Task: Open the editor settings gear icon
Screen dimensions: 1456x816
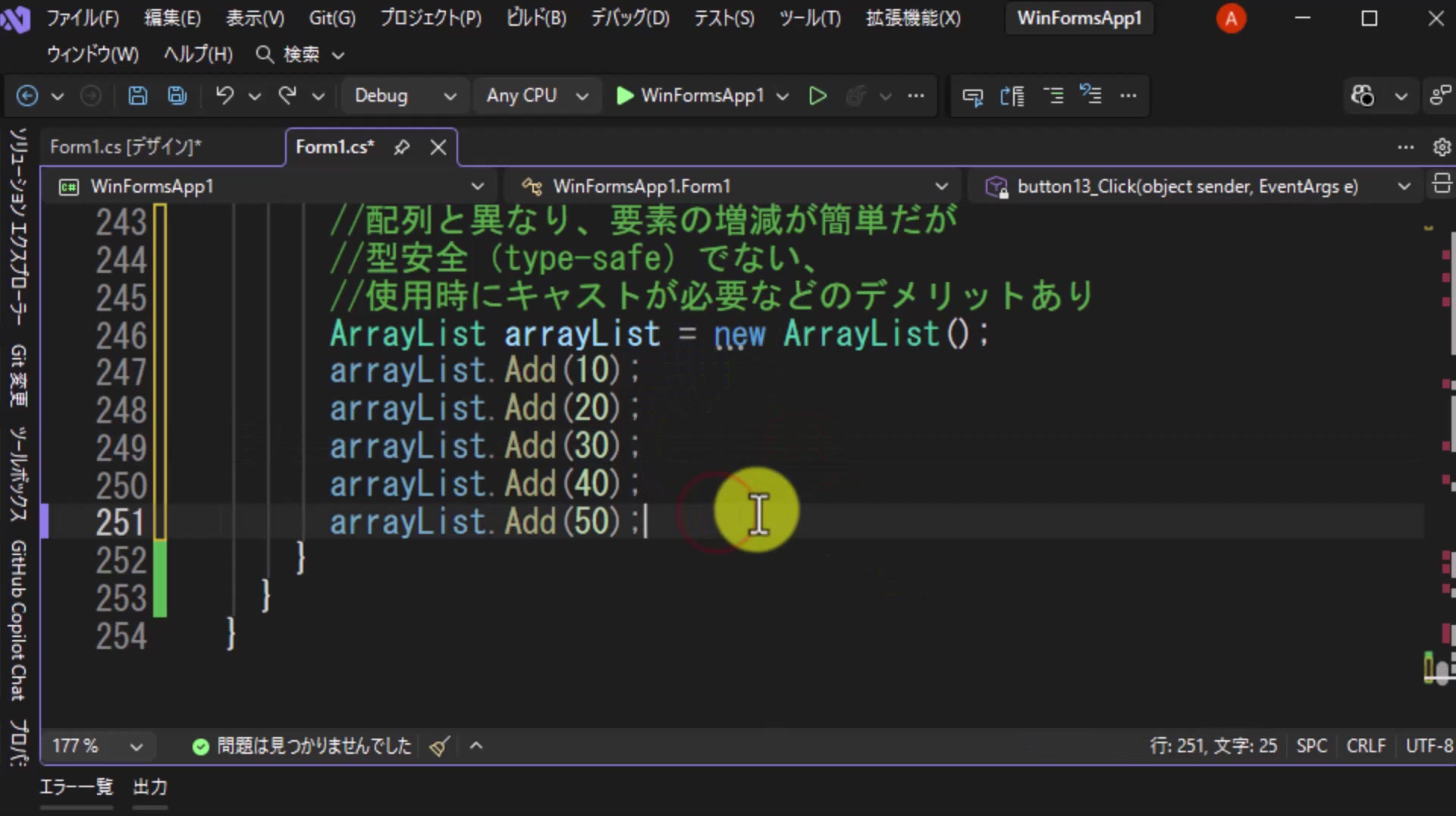Action: (1442, 147)
